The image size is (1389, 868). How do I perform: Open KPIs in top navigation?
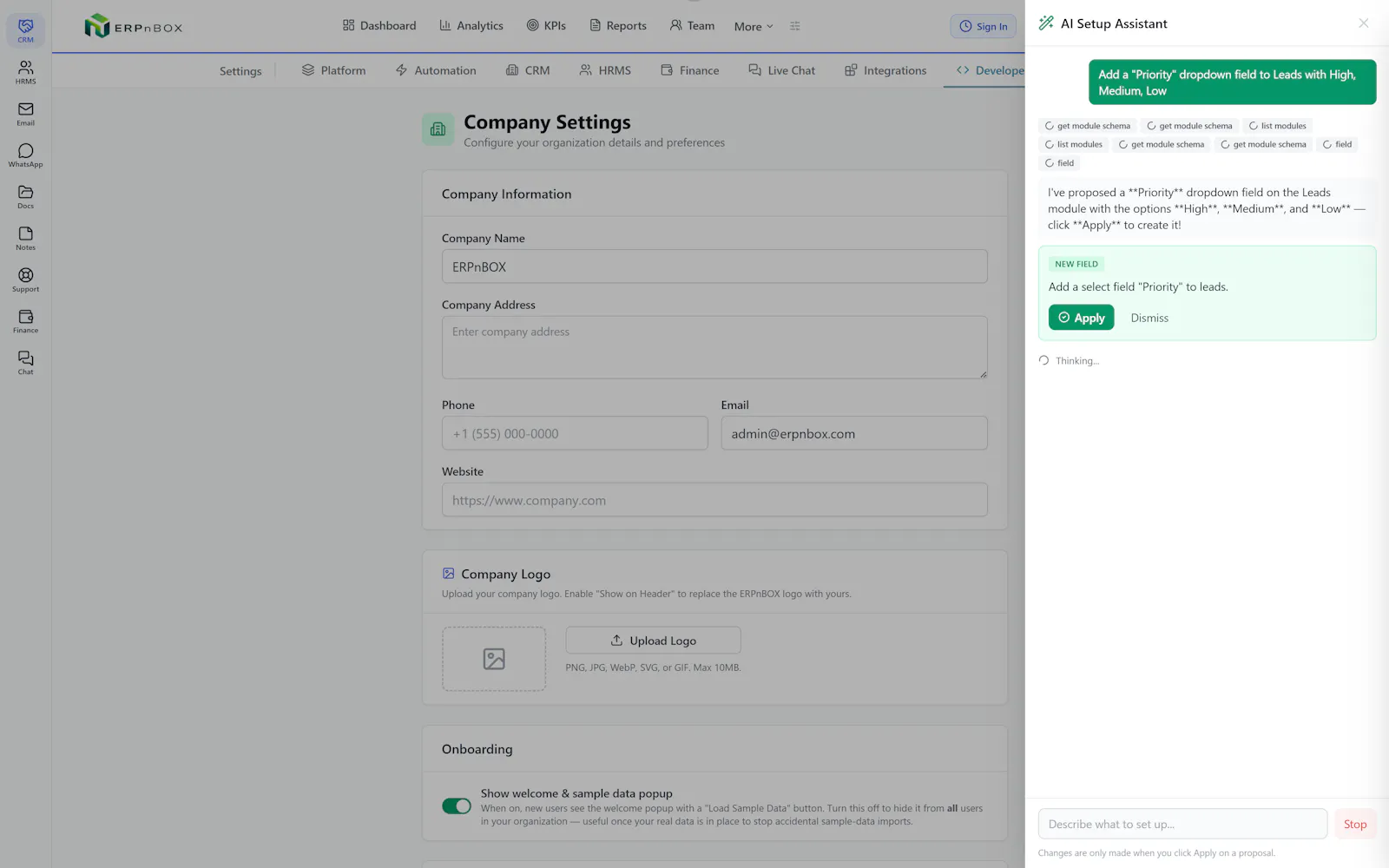(x=546, y=26)
